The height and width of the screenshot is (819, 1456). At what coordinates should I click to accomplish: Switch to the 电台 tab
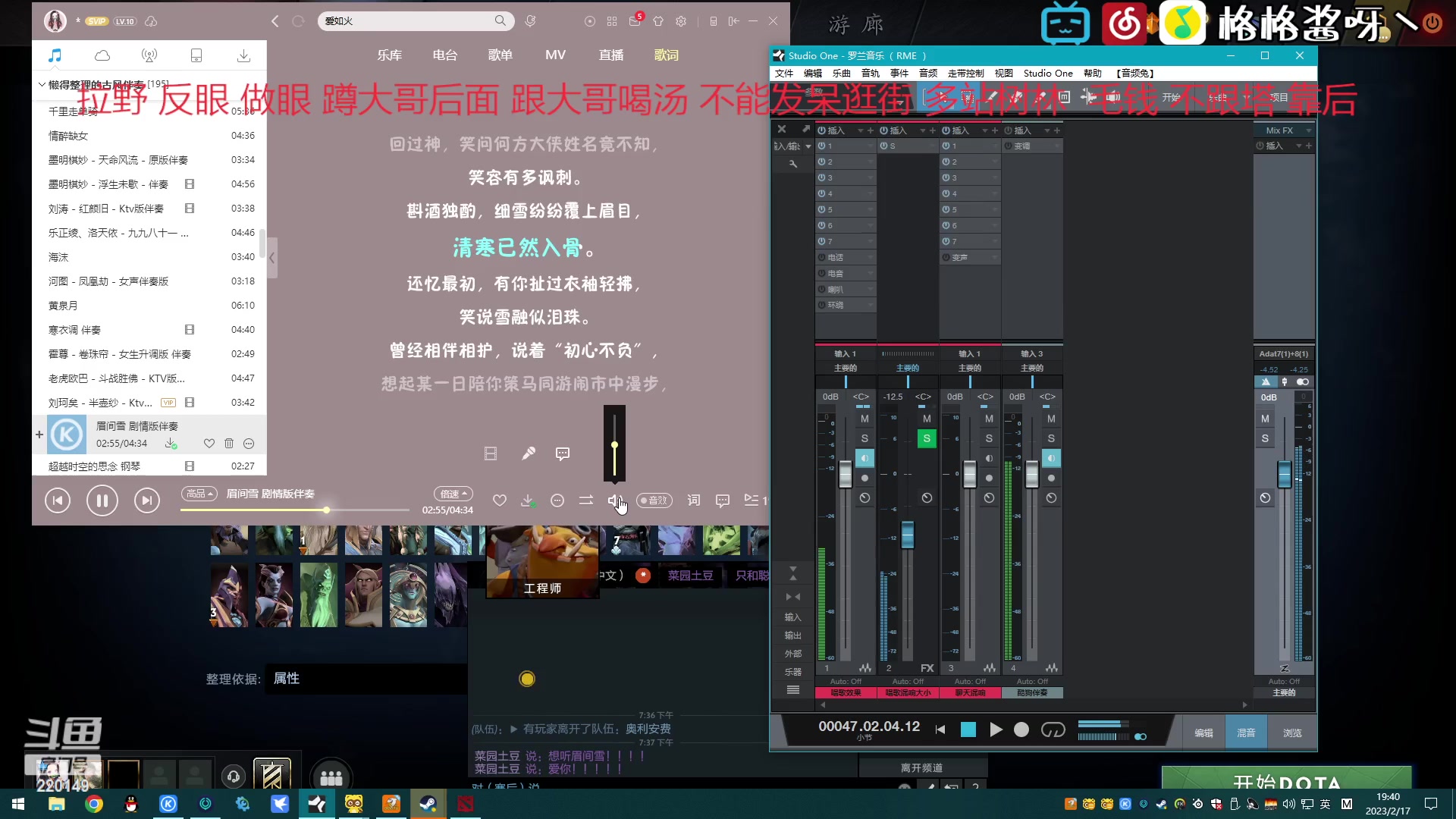pos(445,55)
